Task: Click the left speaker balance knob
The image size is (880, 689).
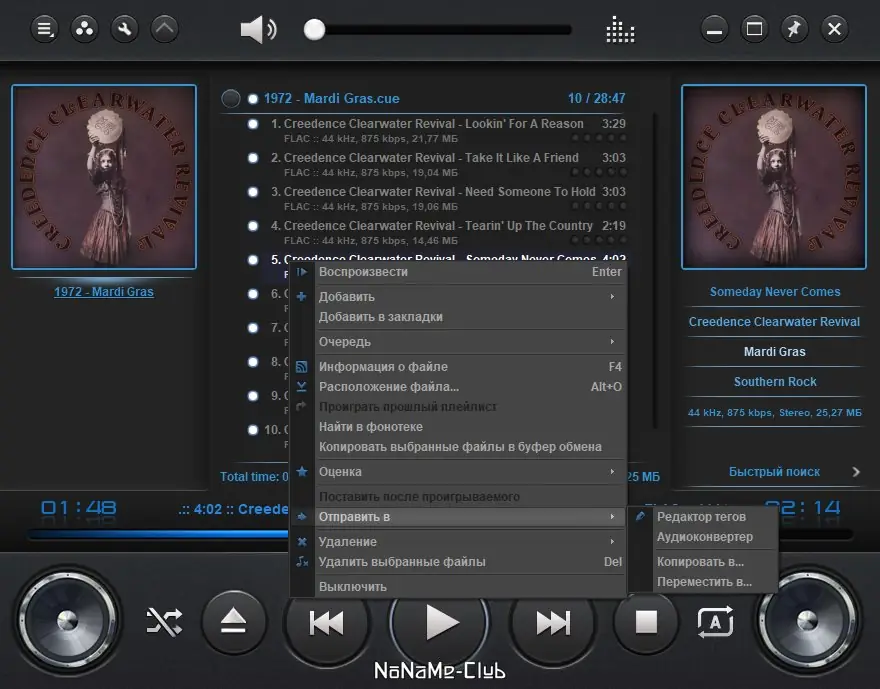Action: 68,621
